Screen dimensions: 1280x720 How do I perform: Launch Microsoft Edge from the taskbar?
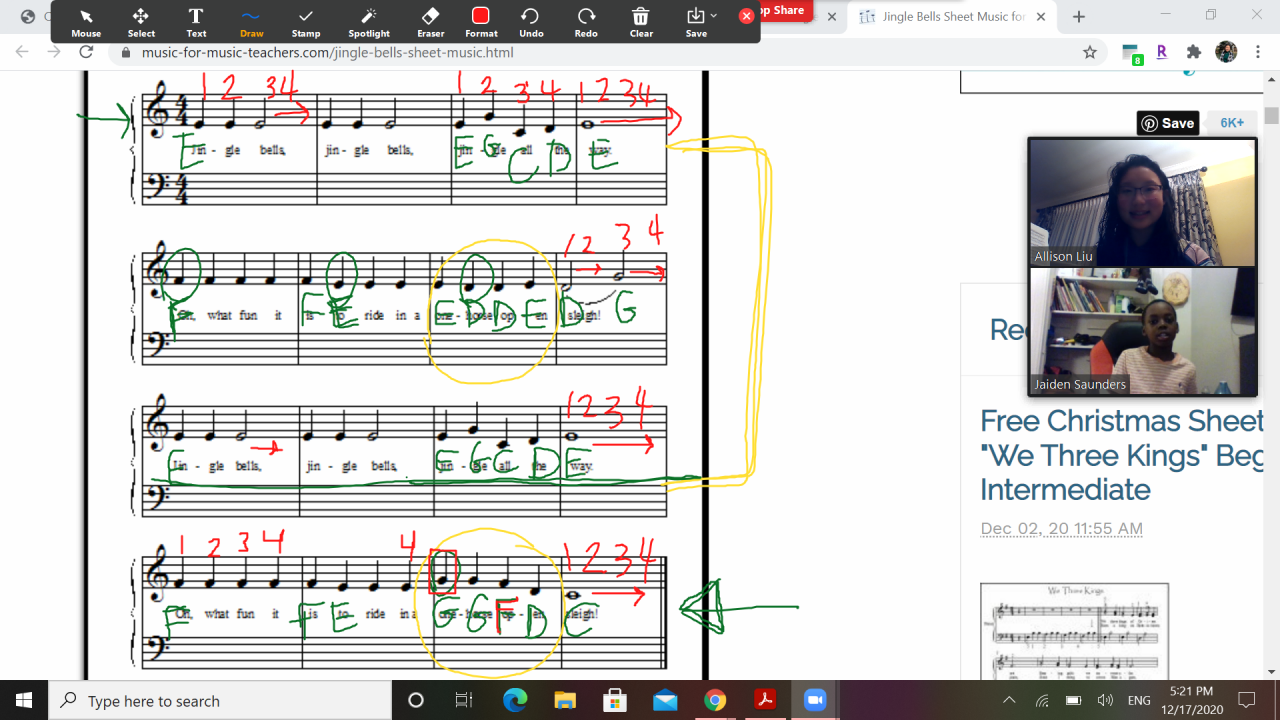[x=515, y=700]
